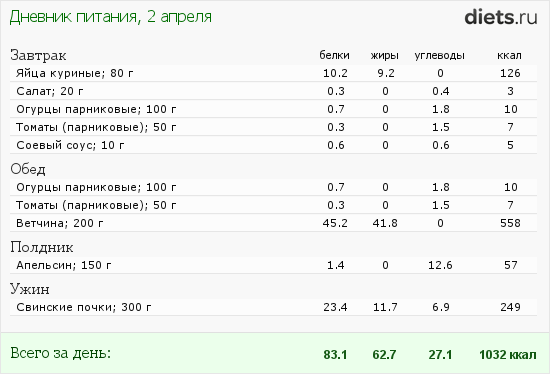The height and width of the screenshot is (374, 550).
Task: Click the Ветчина; 200 г entry
Action: pyautogui.click(x=273, y=223)
